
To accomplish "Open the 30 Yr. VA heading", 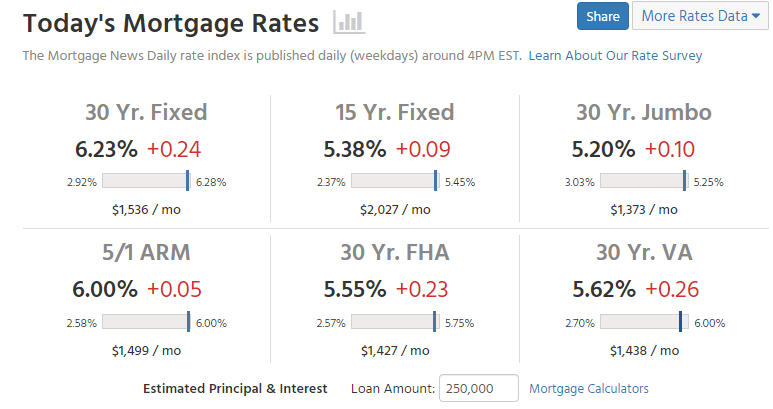I will pos(643,252).
